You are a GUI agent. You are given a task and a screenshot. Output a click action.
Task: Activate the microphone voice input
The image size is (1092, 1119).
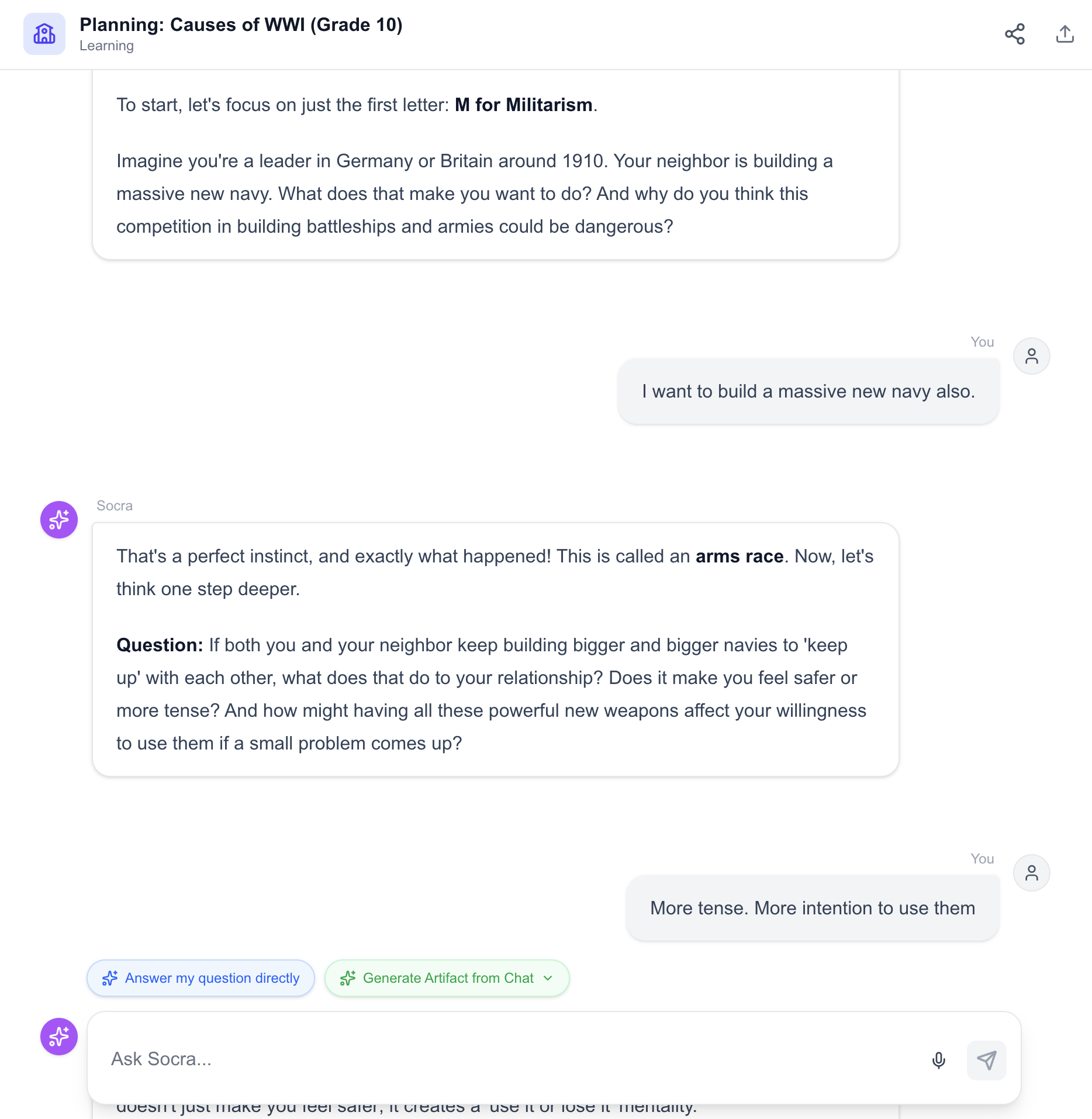[939, 1060]
